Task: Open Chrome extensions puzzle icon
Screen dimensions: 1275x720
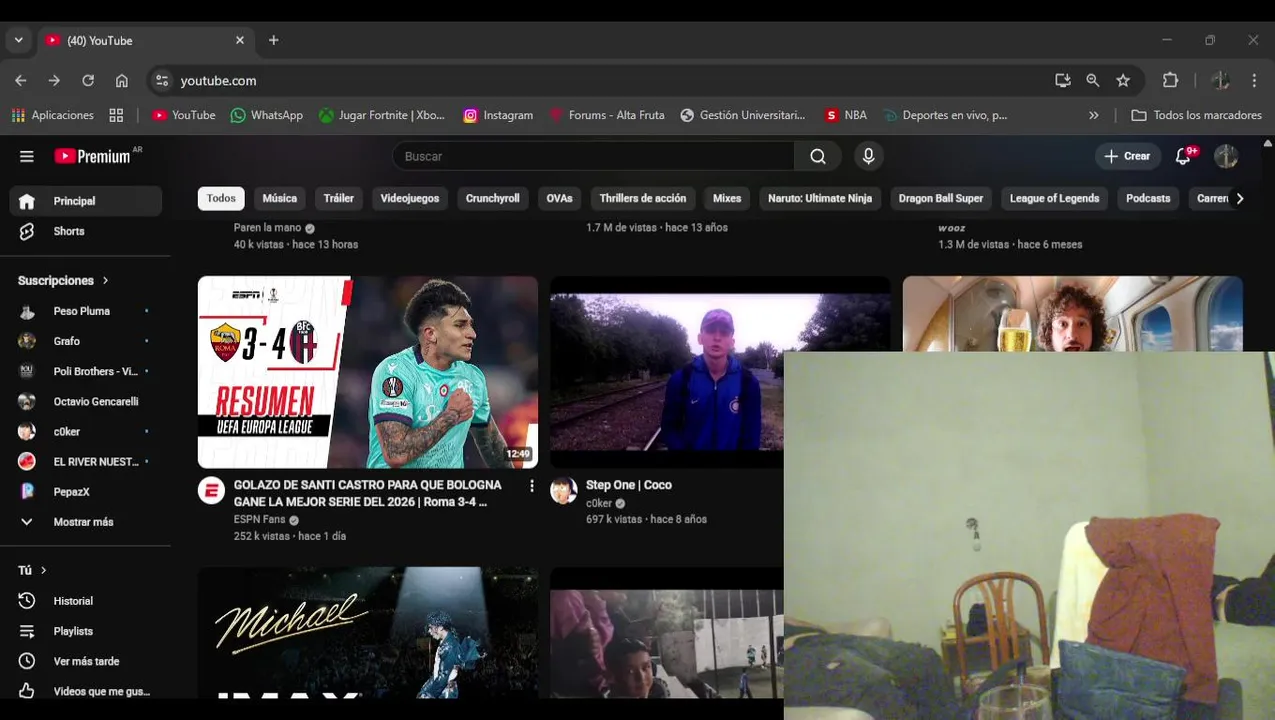Action: tap(1171, 81)
